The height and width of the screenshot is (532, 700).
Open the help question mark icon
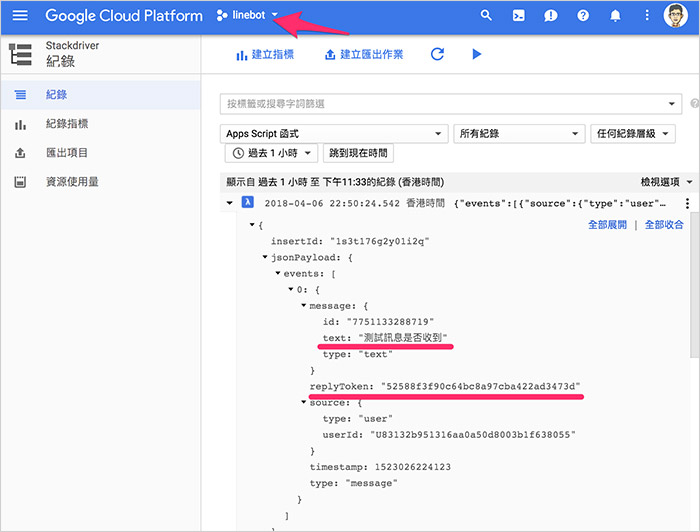point(583,16)
